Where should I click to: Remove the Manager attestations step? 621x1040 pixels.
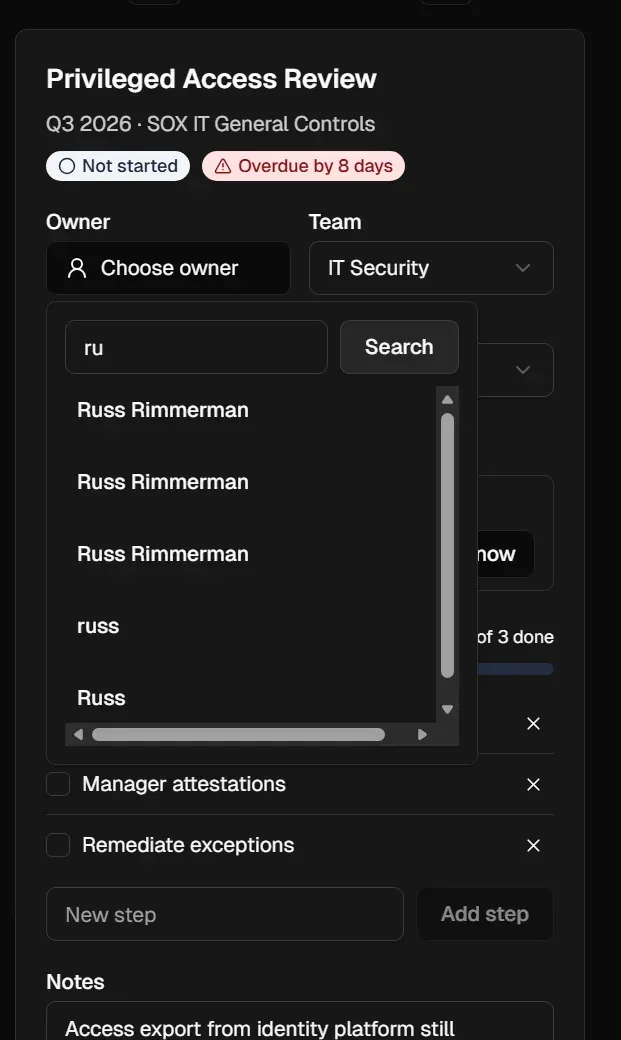[533, 785]
